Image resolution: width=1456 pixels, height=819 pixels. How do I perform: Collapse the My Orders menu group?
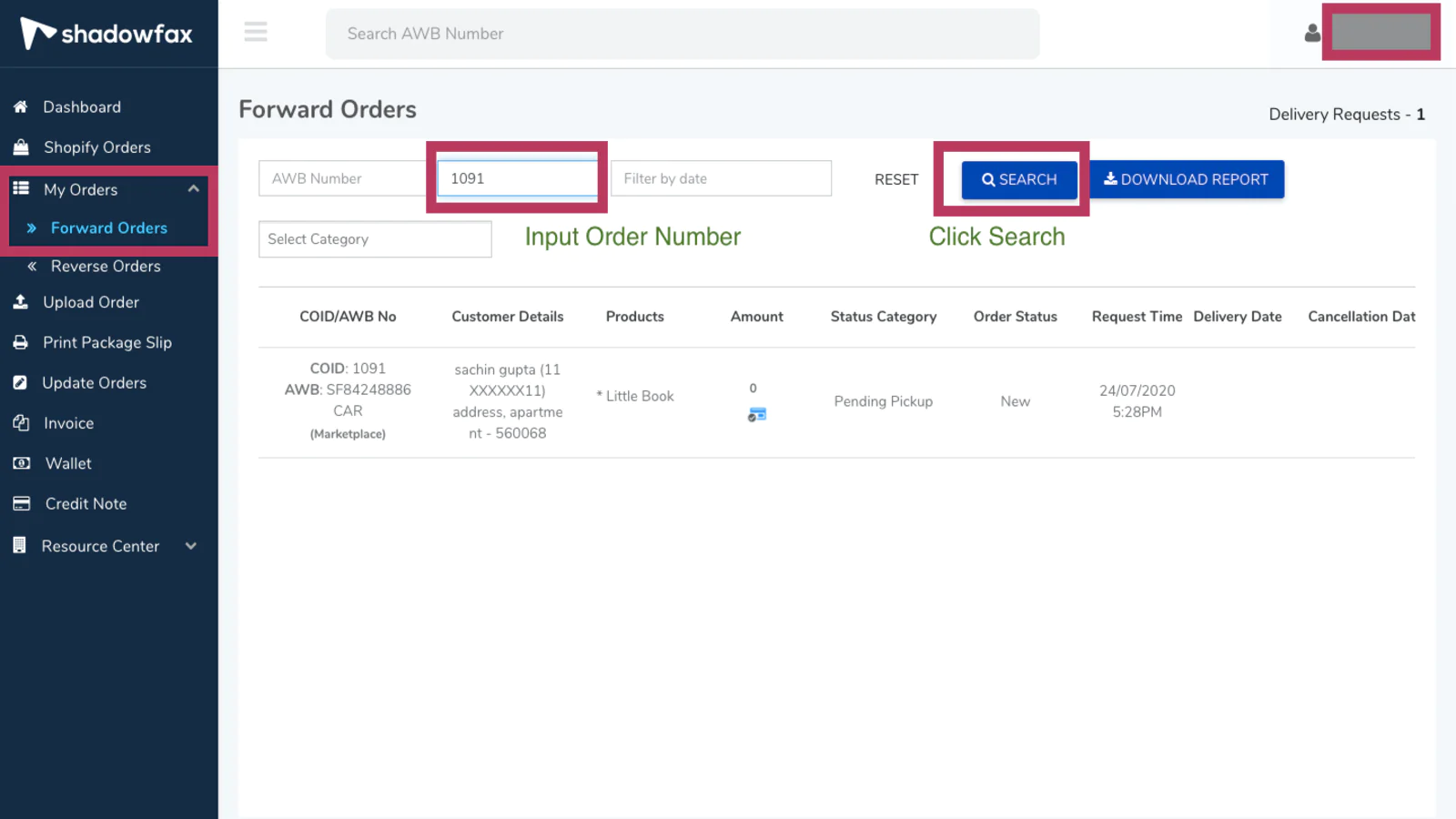pyautogui.click(x=193, y=188)
